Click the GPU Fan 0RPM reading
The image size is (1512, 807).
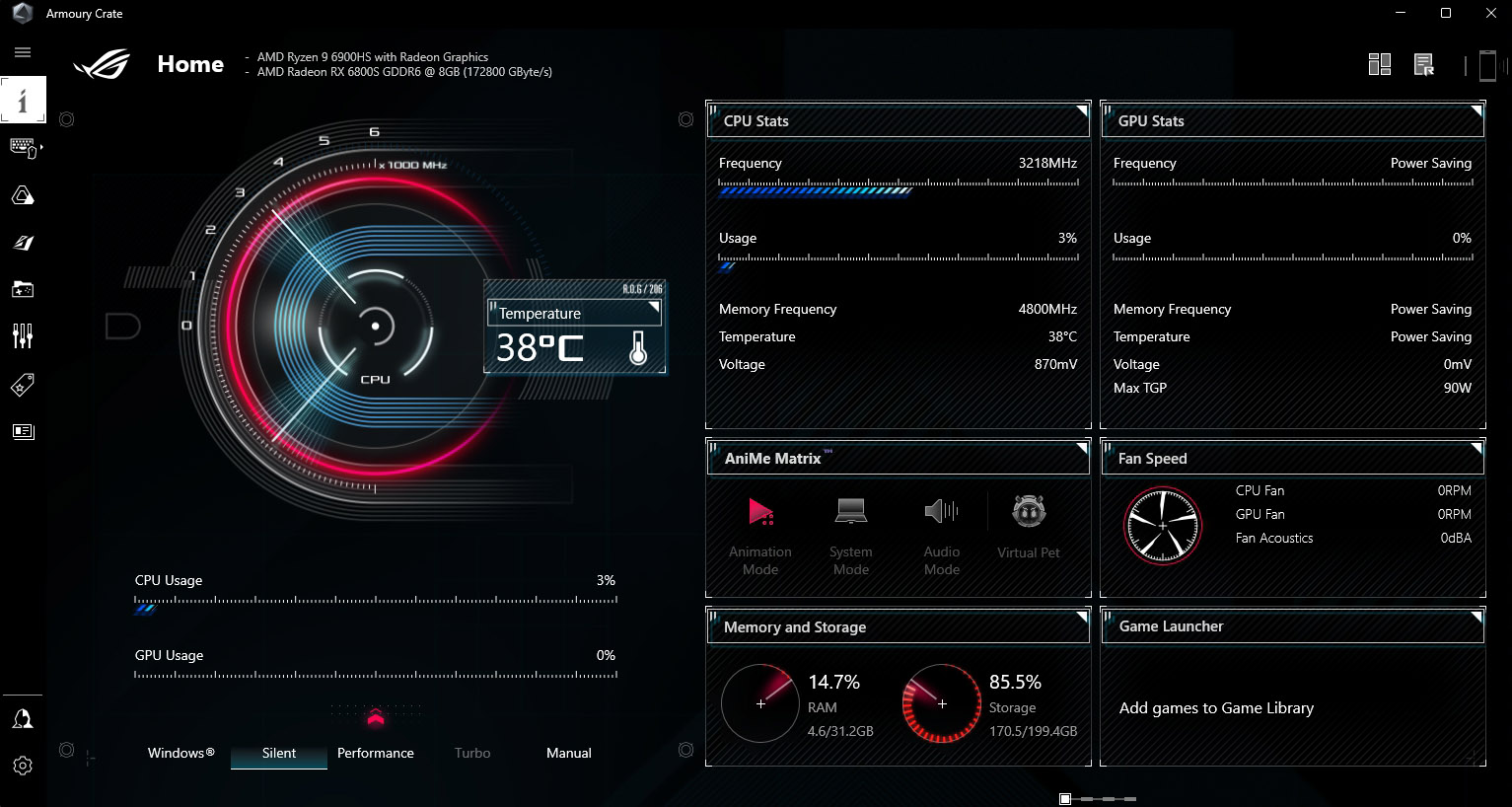(1454, 514)
